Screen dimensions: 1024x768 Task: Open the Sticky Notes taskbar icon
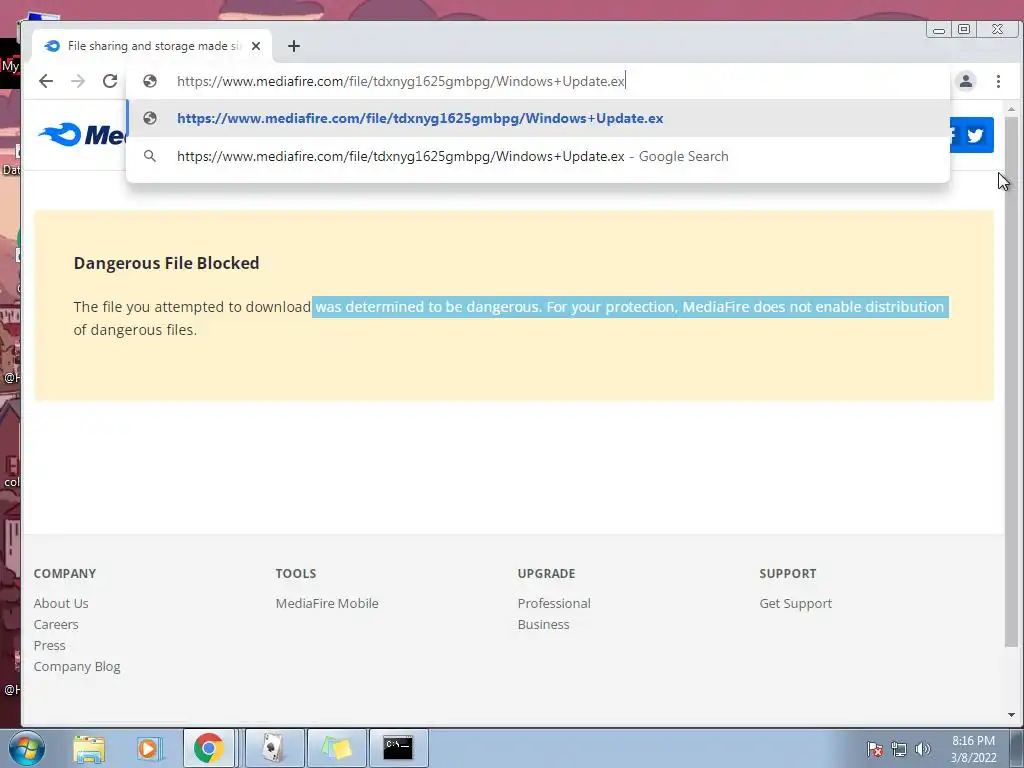(336, 748)
